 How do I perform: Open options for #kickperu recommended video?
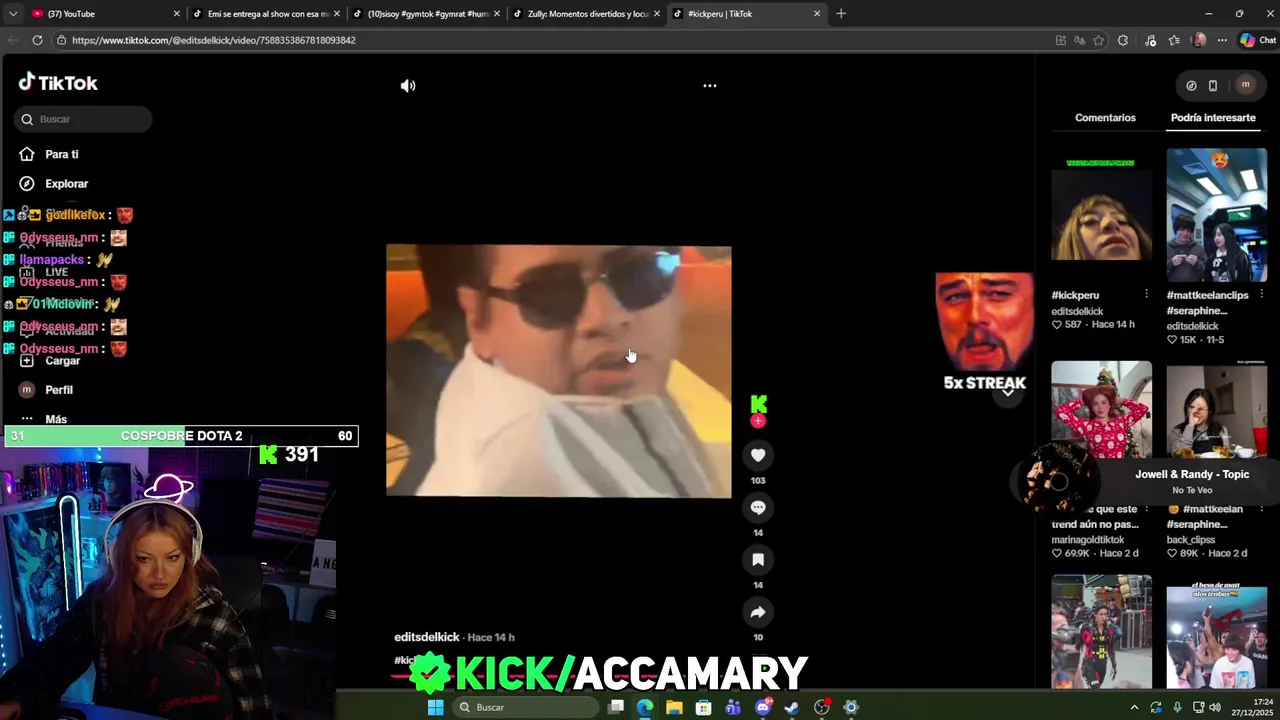(1146, 294)
